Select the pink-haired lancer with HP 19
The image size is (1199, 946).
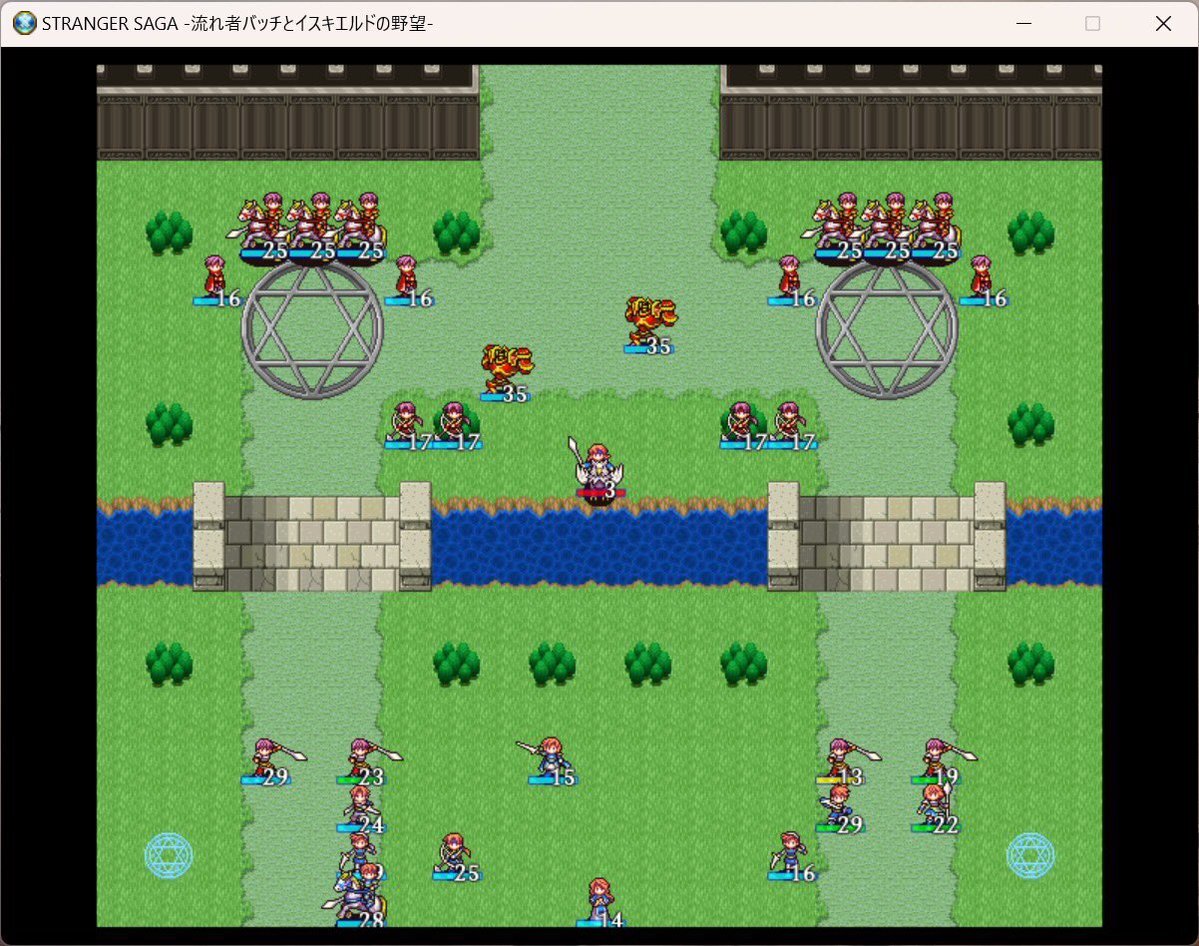click(x=941, y=762)
